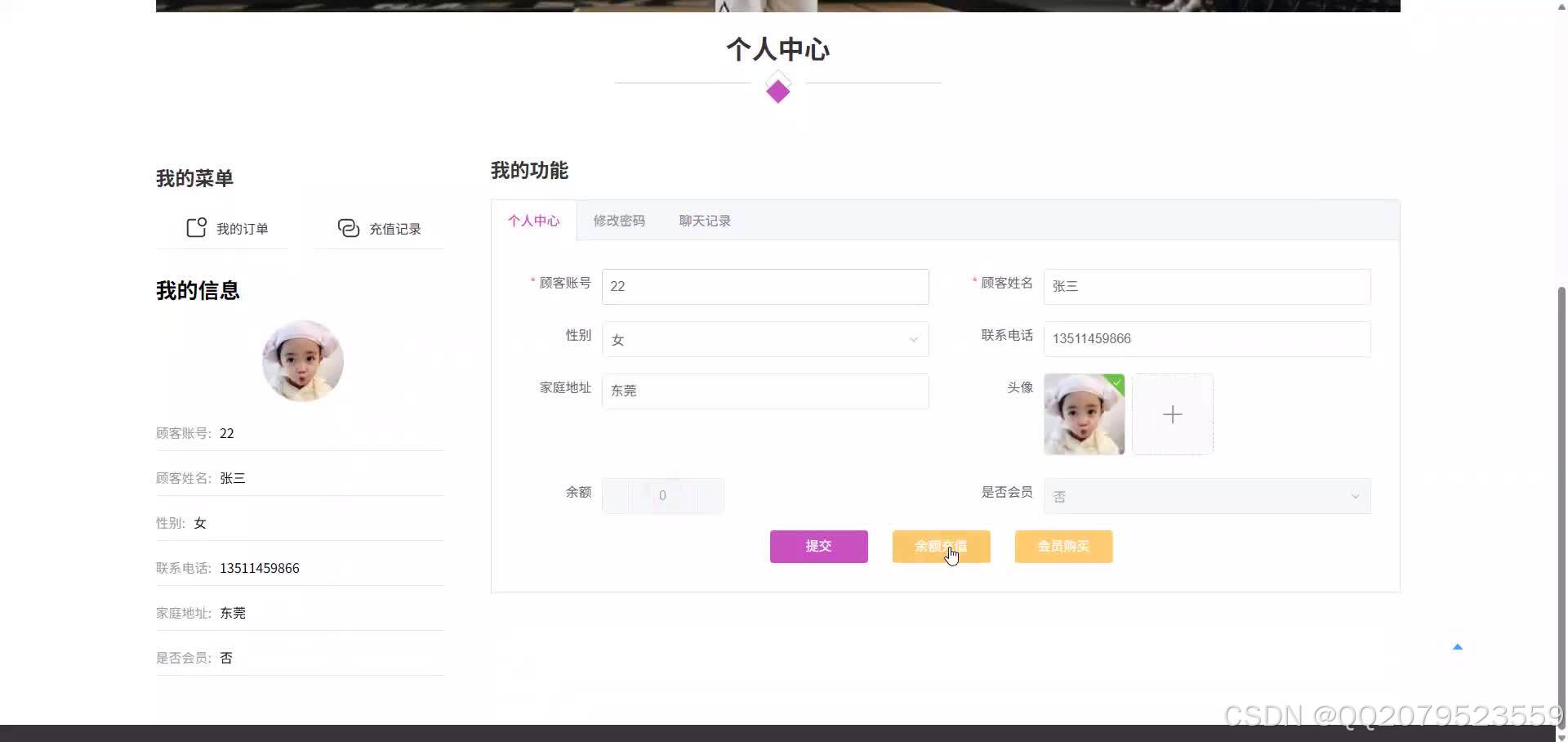This screenshot has height=742, width=1568.
Task: Click the 性别 女 value in sidebar
Action: 200,523
